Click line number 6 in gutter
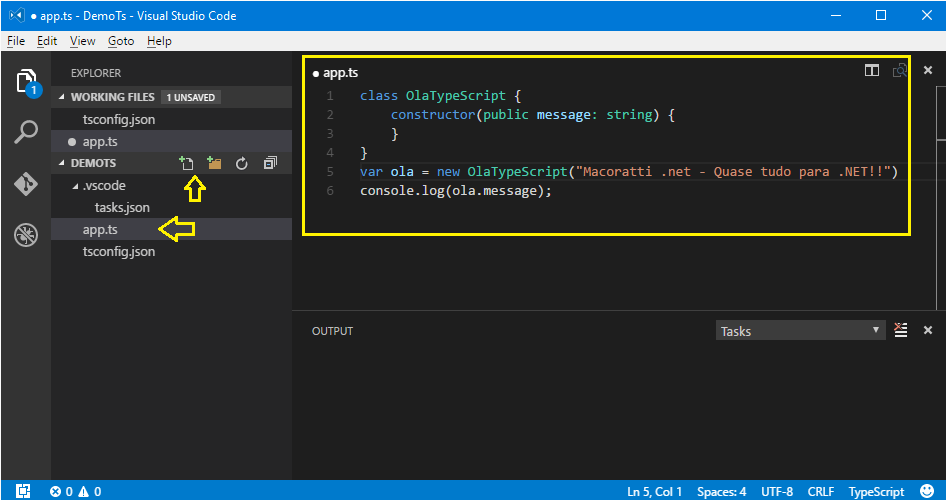Image resolution: width=946 pixels, height=500 pixels. (329, 191)
